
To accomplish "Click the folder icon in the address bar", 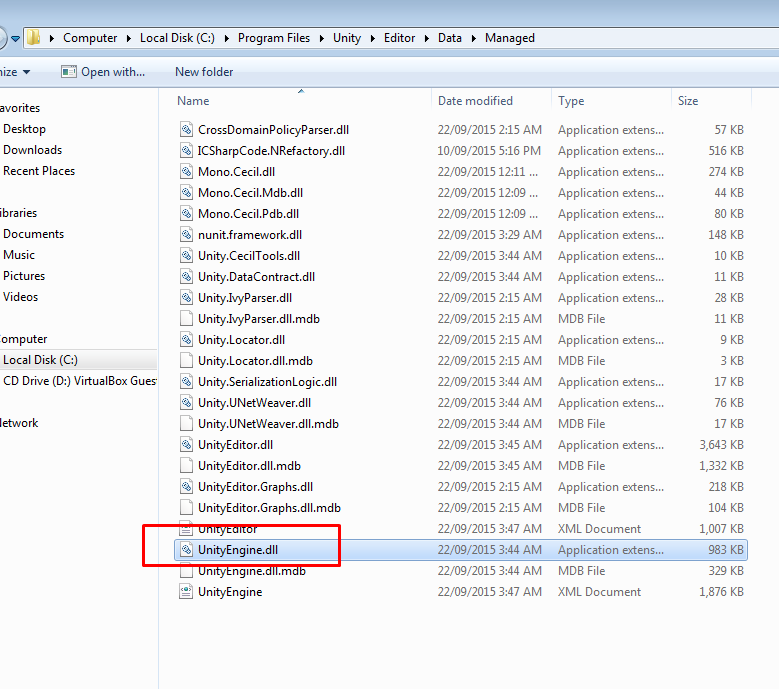I will pyautogui.click(x=33, y=38).
